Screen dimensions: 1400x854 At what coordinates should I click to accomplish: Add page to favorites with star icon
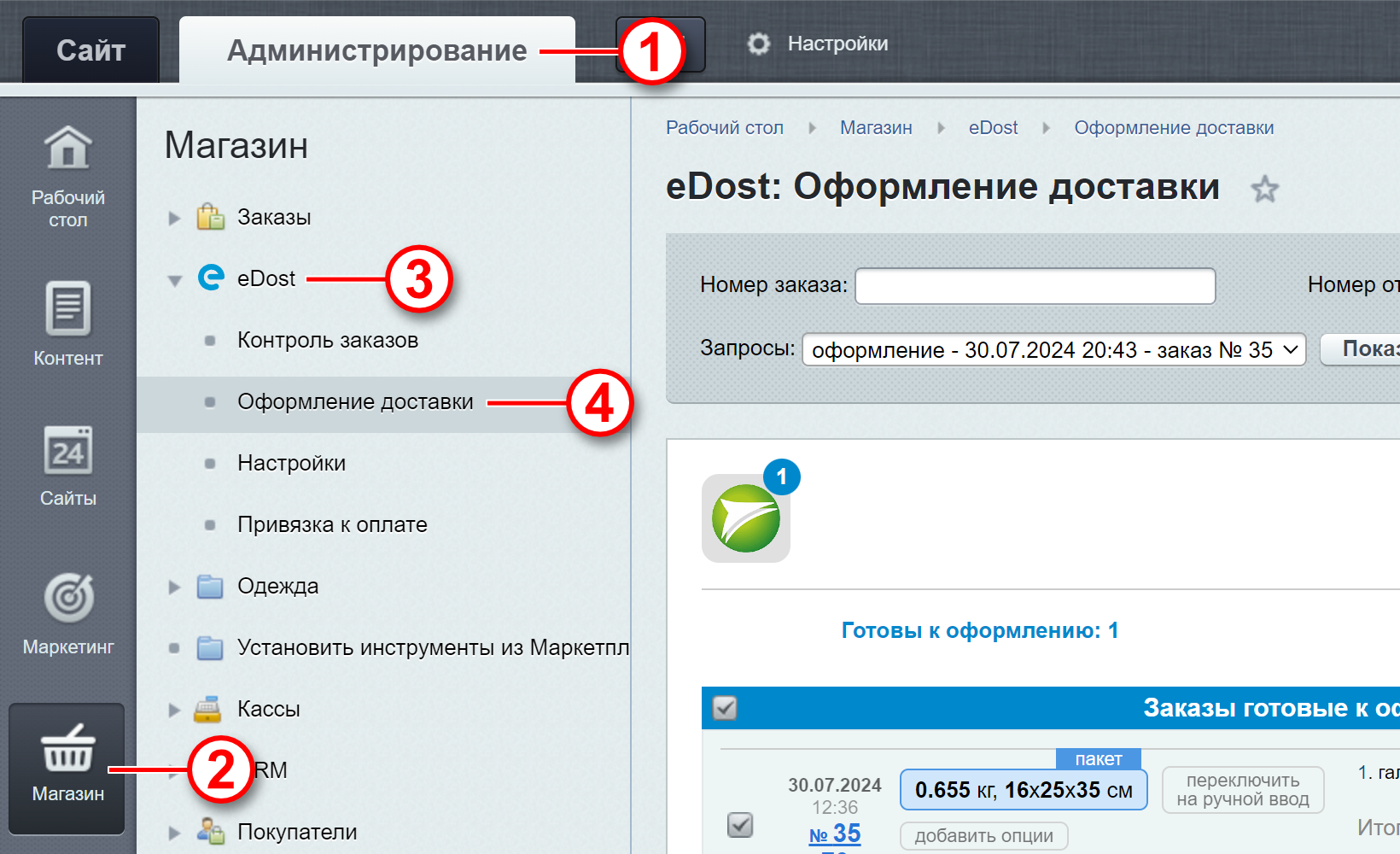coord(1264,189)
